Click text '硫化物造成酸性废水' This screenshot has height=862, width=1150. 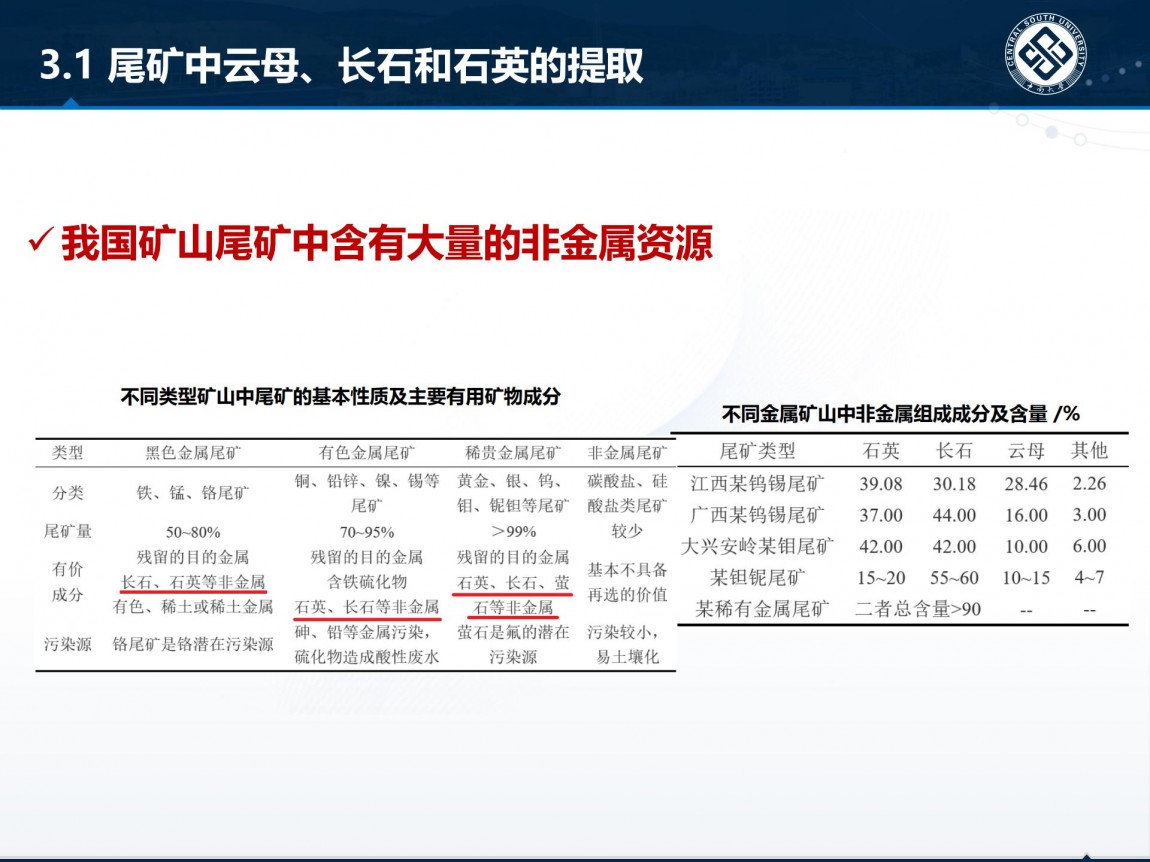[x=367, y=657]
